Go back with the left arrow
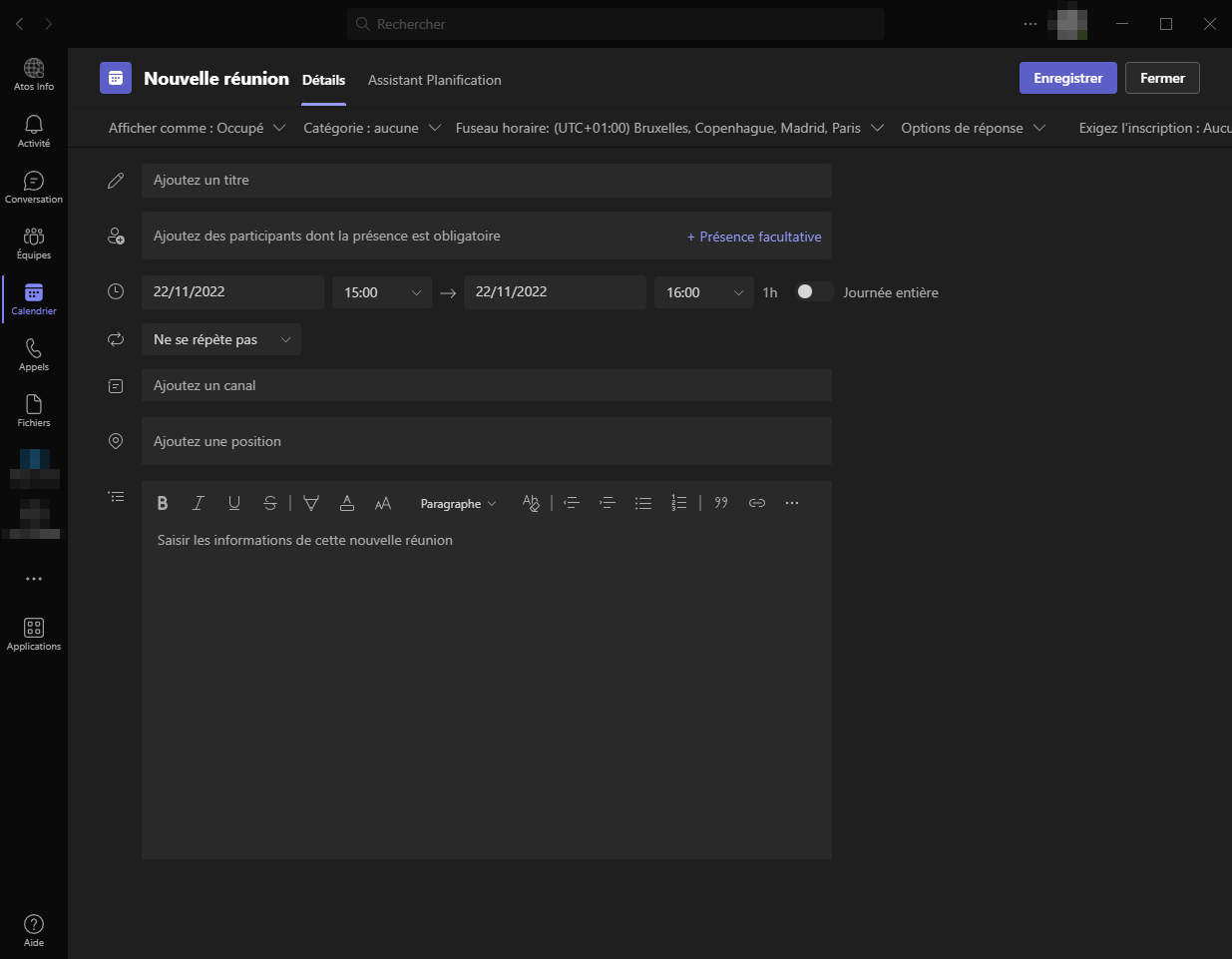Image resolution: width=1232 pixels, height=959 pixels. 20,24
